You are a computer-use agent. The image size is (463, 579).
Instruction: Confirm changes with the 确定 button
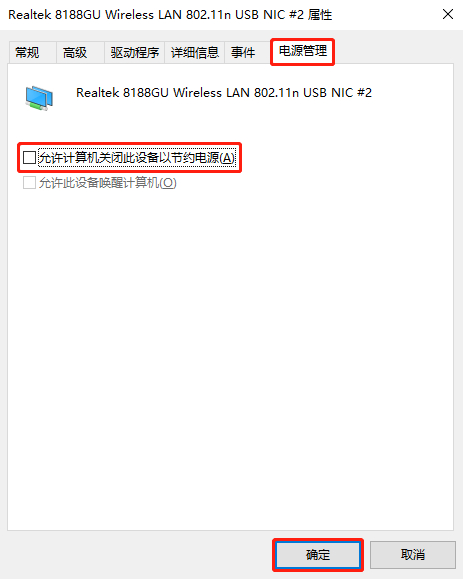tap(318, 555)
